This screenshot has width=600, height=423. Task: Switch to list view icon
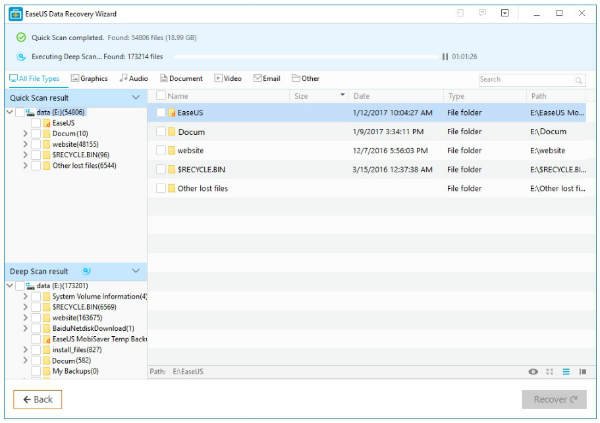tap(566, 372)
